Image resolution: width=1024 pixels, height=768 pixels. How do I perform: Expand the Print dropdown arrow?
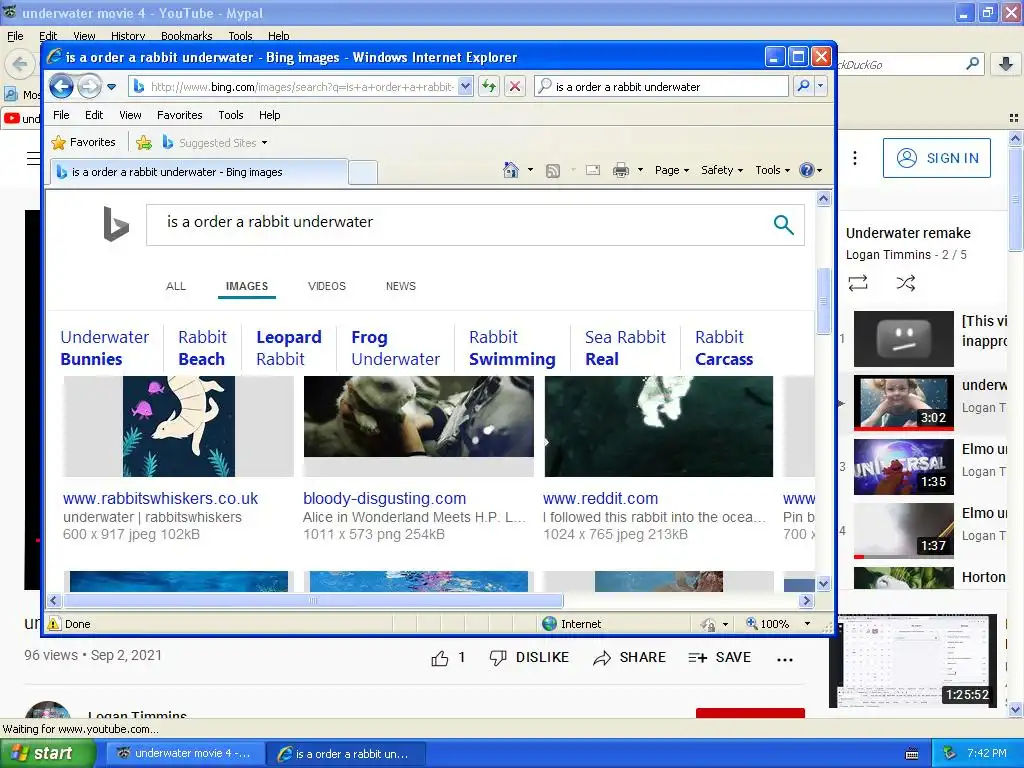pos(640,170)
